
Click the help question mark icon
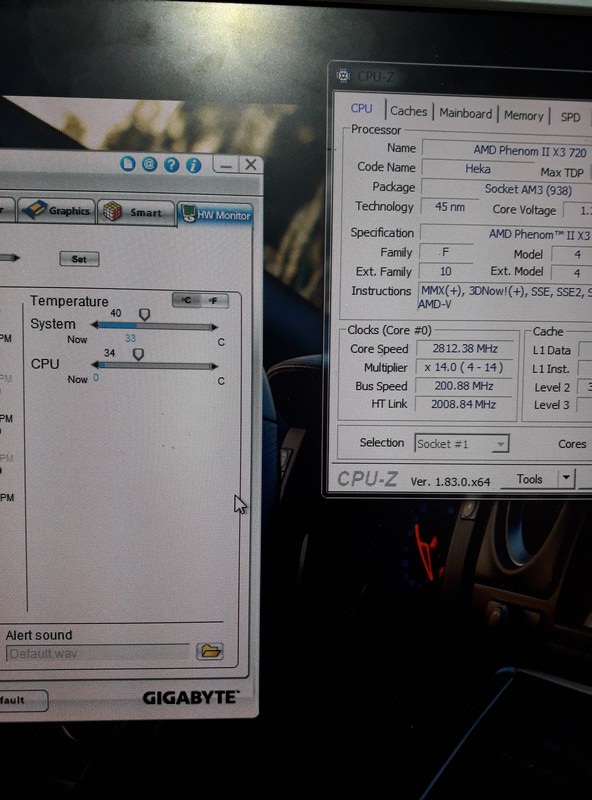(x=171, y=165)
